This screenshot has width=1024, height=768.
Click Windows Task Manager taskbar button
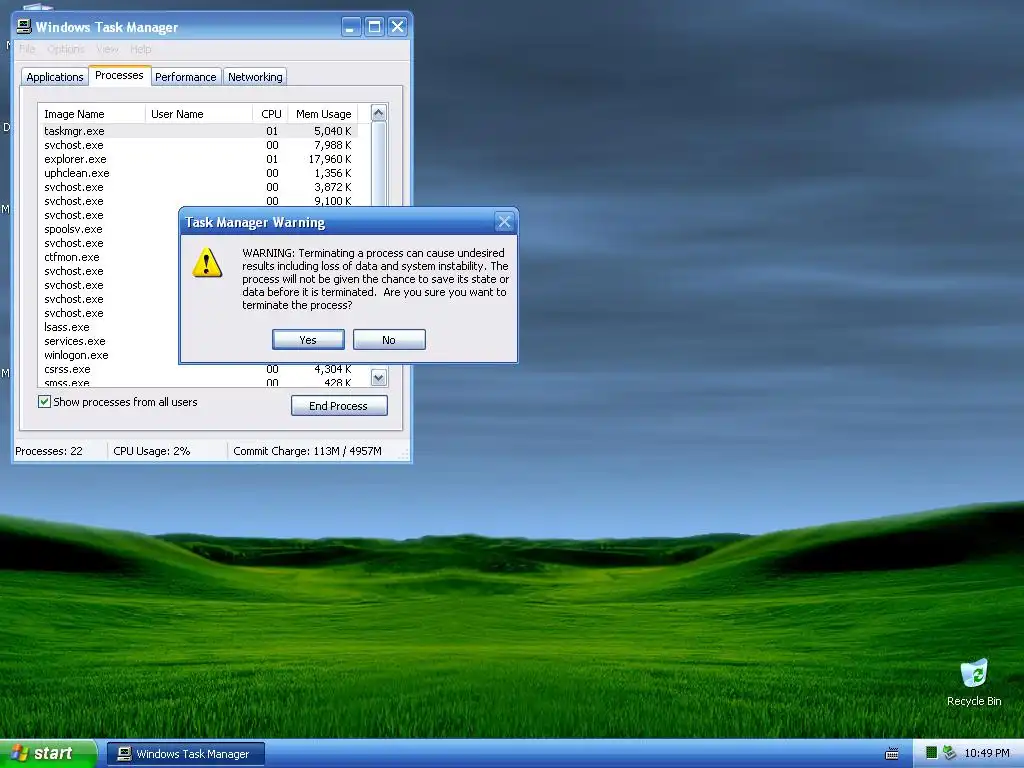186,754
